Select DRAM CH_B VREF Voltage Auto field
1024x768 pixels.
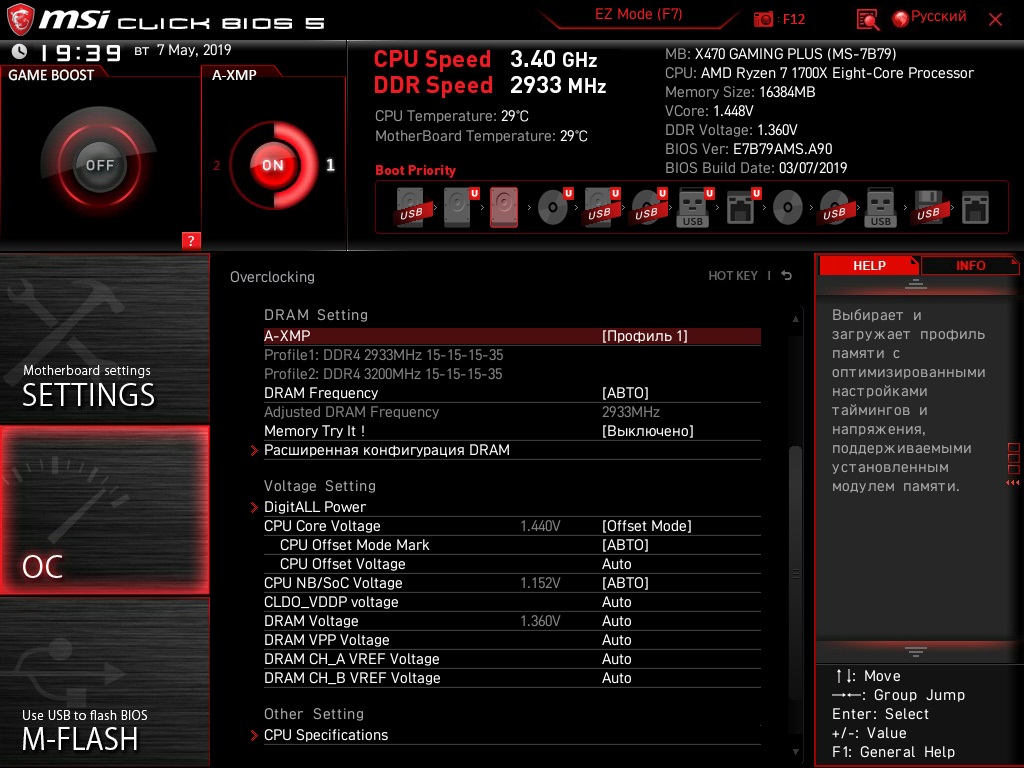pos(616,677)
